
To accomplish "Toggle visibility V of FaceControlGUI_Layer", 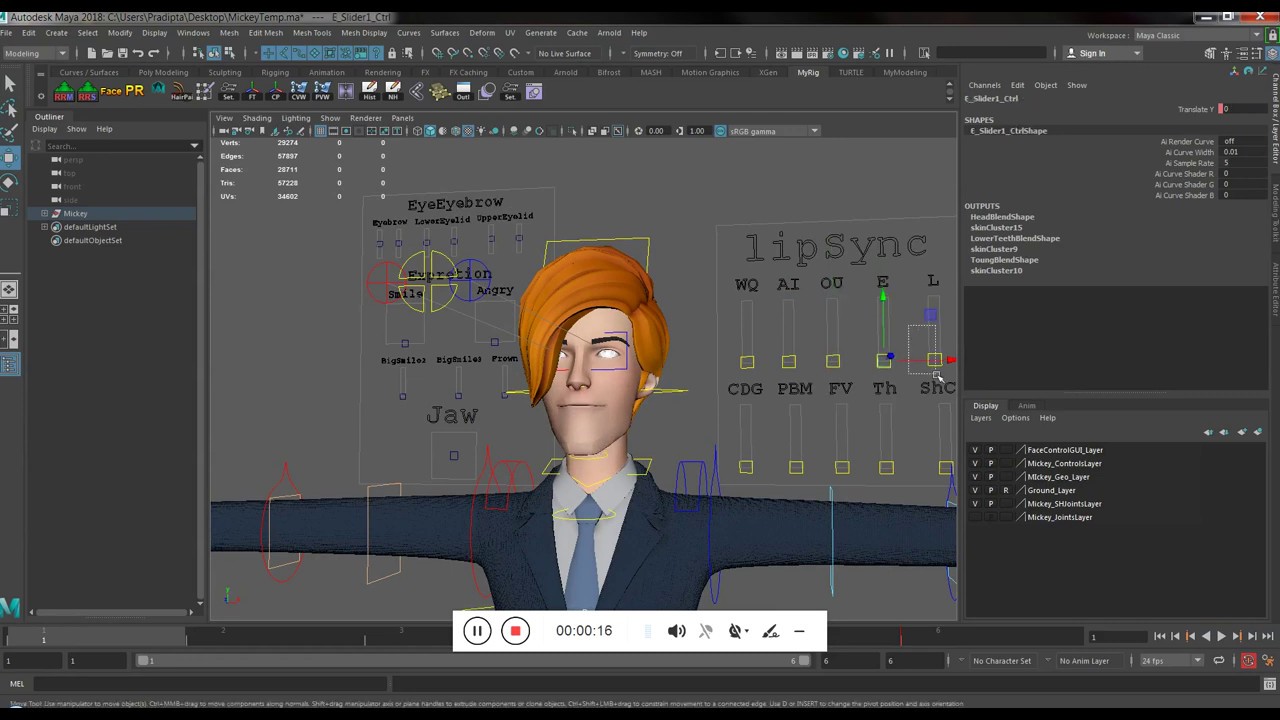I will click(975, 450).
